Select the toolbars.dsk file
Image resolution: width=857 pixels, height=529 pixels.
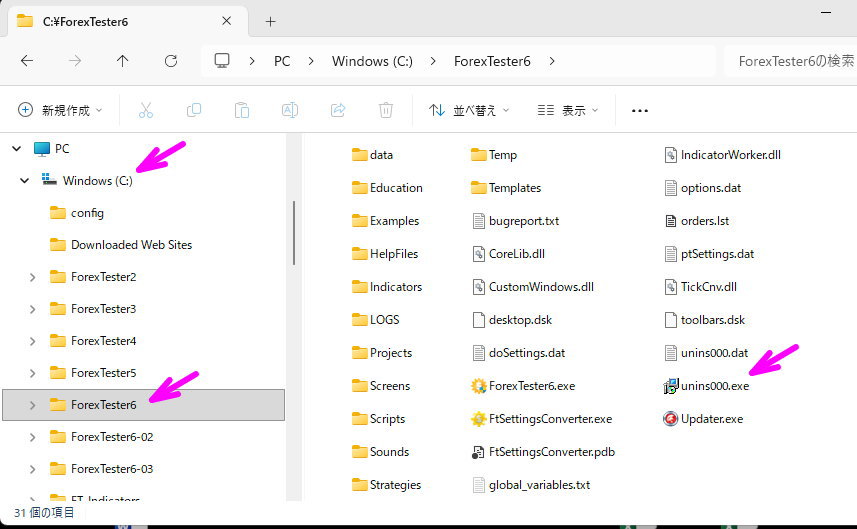pos(704,320)
